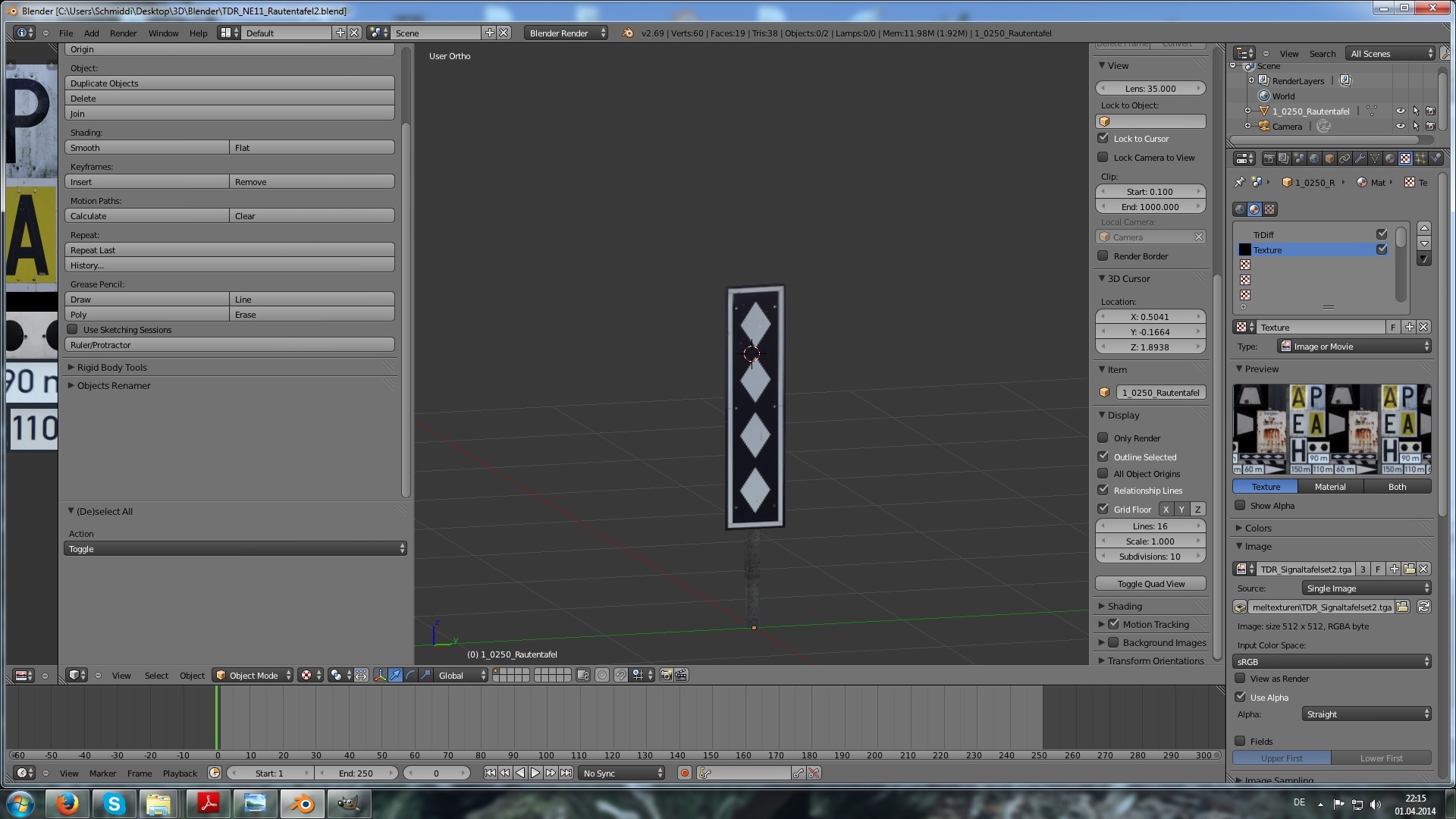Toggle the 3D manipulator axes icon
The image size is (1456, 819).
[380, 675]
